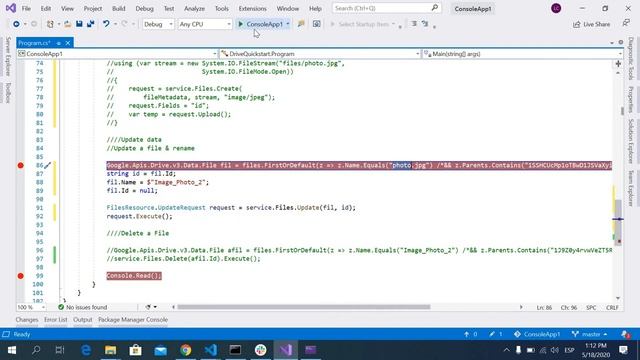
Task: Open the Server Explorer side tab
Action: (8, 56)
